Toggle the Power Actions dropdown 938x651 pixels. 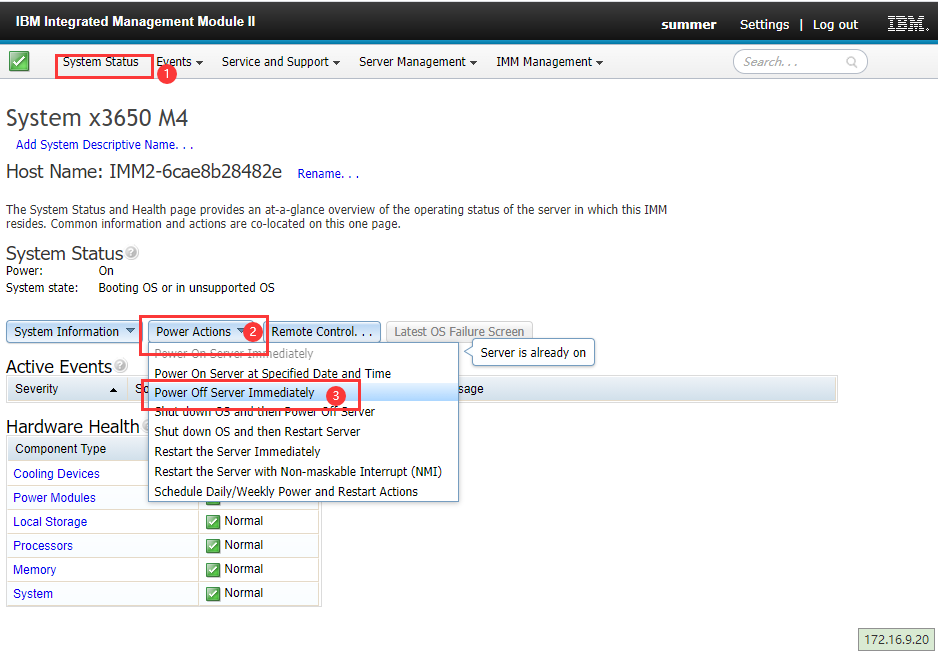[204, 331]
